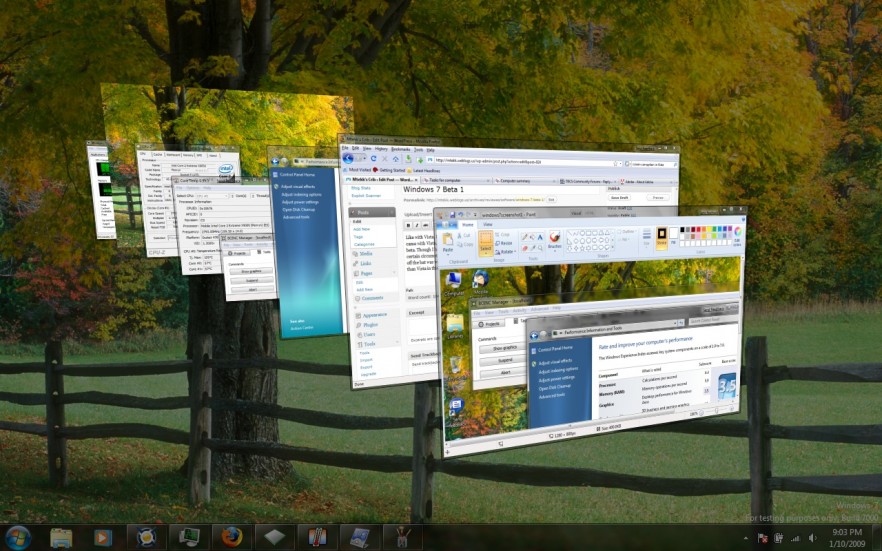This screenshot has height=551, width=882.
Task: Open Paint taskbar button with brushes cup
Action: 403,538
